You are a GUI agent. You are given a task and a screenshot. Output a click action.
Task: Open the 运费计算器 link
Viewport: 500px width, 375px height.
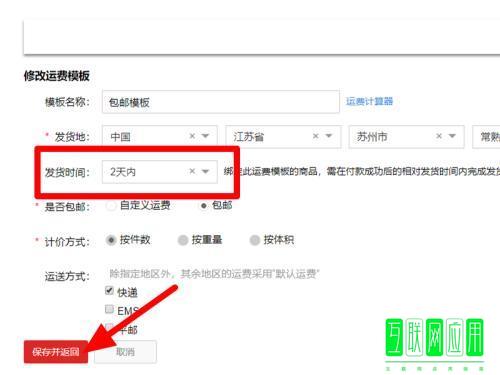(x=369, y=101)
